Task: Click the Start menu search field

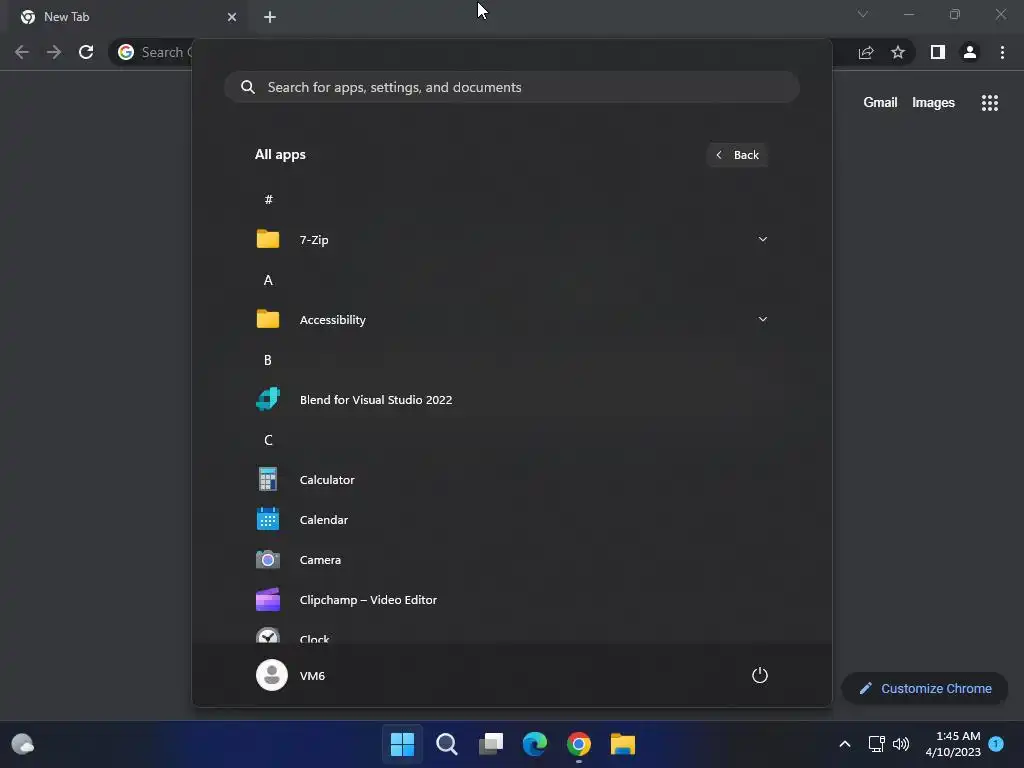Action: [512, 87]
